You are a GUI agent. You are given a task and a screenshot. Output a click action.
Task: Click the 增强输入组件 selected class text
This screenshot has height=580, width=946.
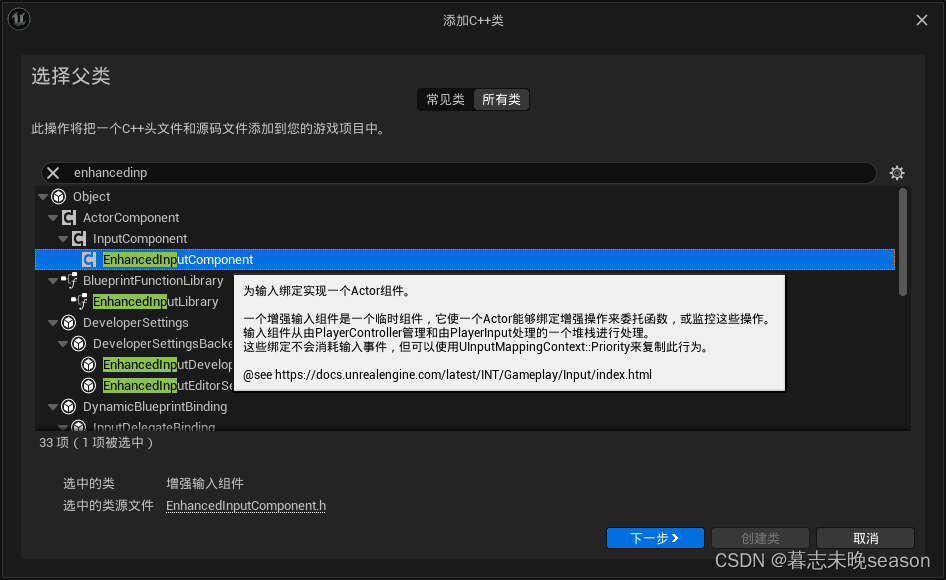click(205, 483)
